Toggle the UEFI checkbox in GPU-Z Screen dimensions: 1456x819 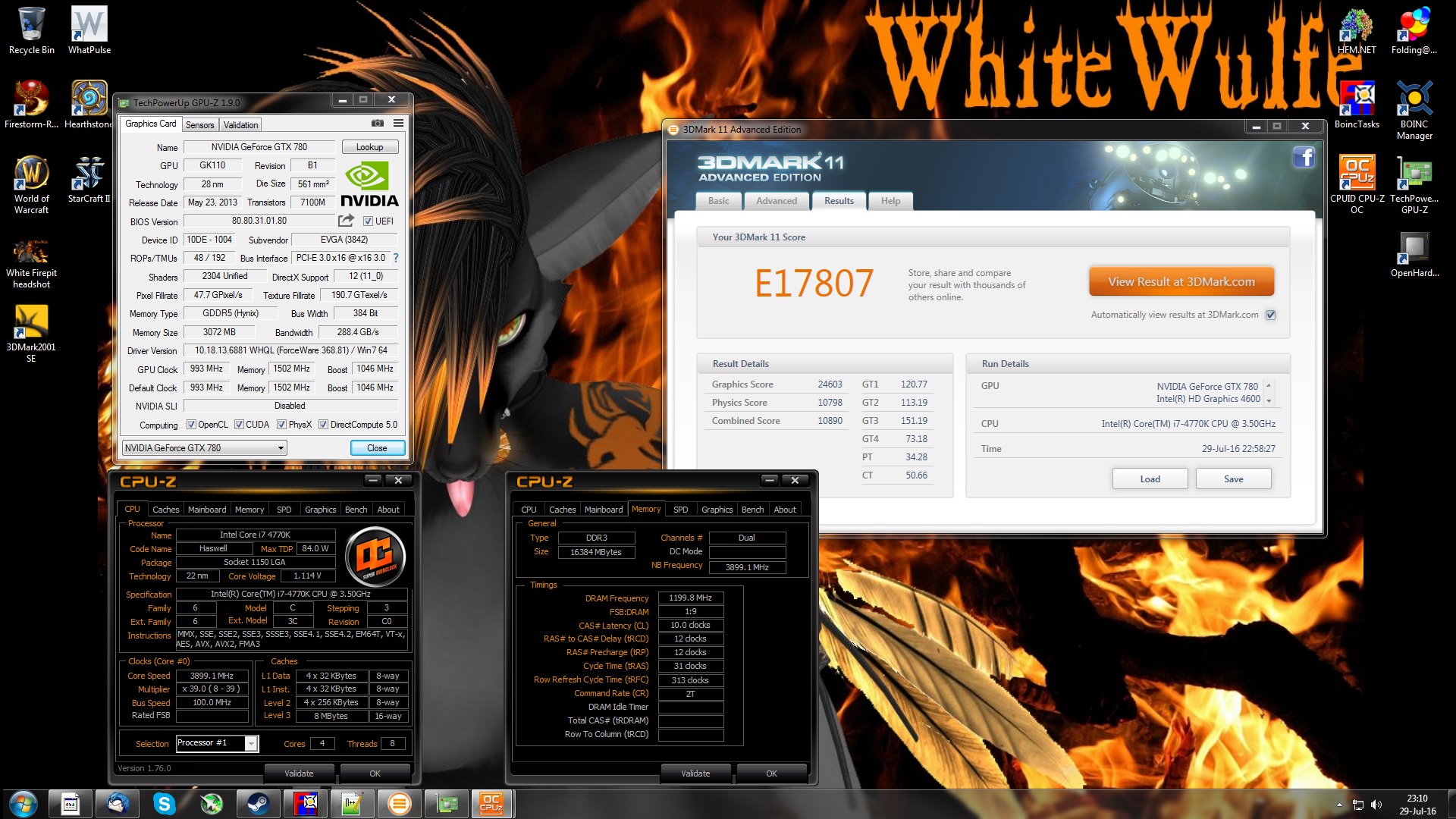(x=368, y=221)
